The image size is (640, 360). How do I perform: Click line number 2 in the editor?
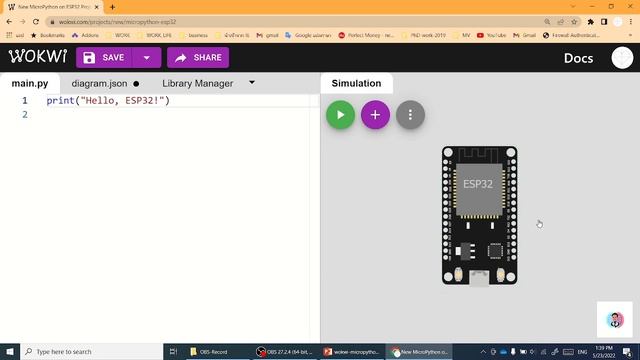25,115
